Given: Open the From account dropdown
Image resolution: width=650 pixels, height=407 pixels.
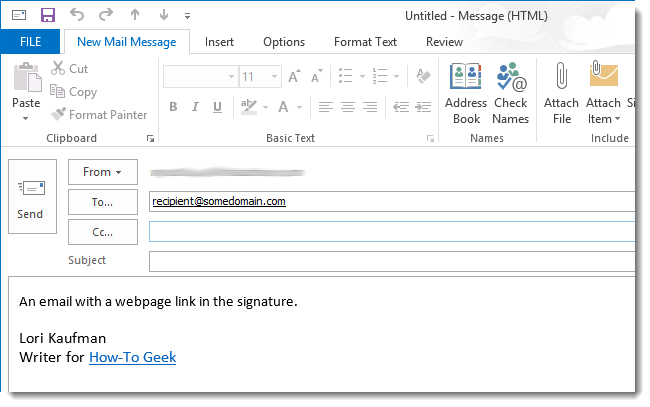Looking at the screenshot, I should 103,172.
